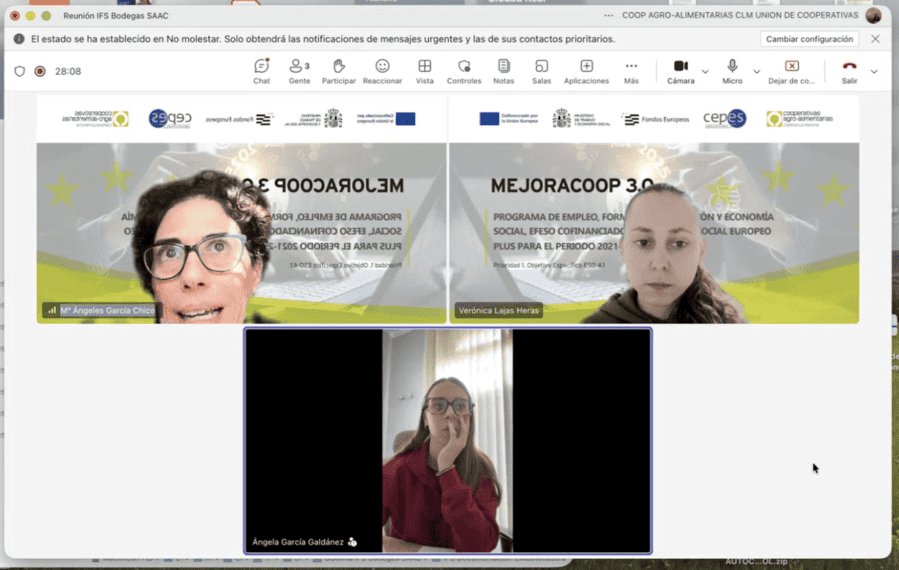899x570 pixels.
Task: Open the Aplicaciones add-ons
Action: 586,71
